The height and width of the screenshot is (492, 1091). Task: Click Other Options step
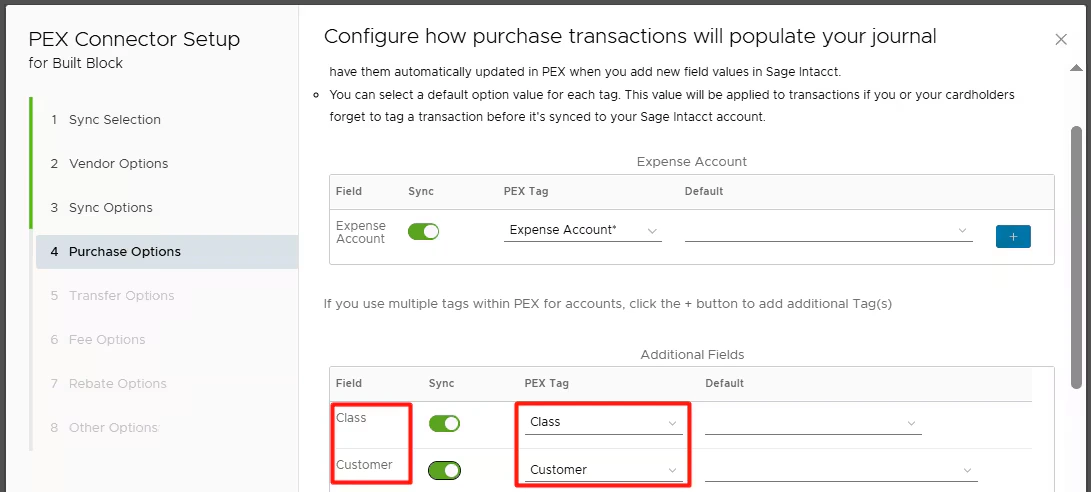point(113,428)
